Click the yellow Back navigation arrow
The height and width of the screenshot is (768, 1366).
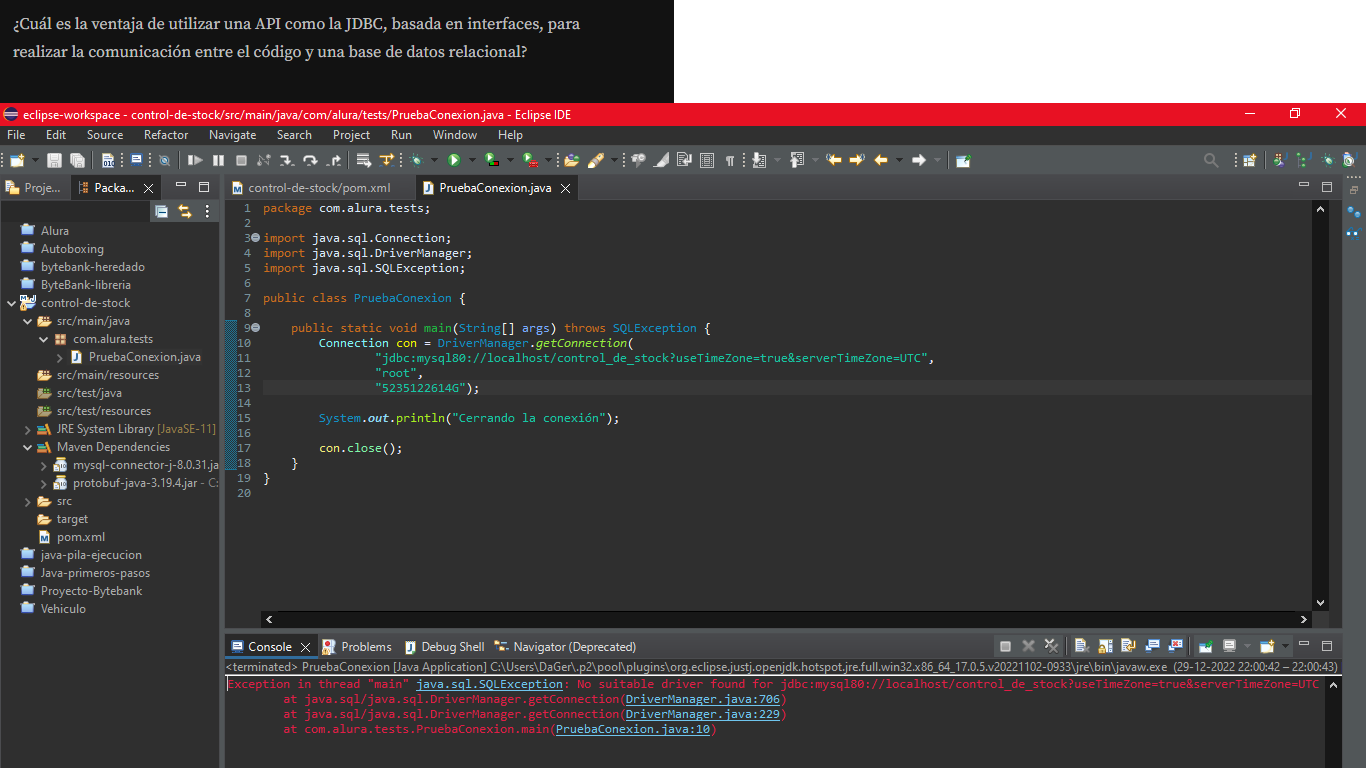coord(882,160)
